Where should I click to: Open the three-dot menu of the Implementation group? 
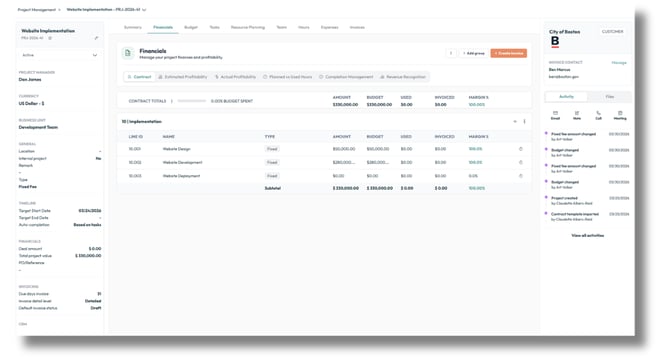[524, 122]
